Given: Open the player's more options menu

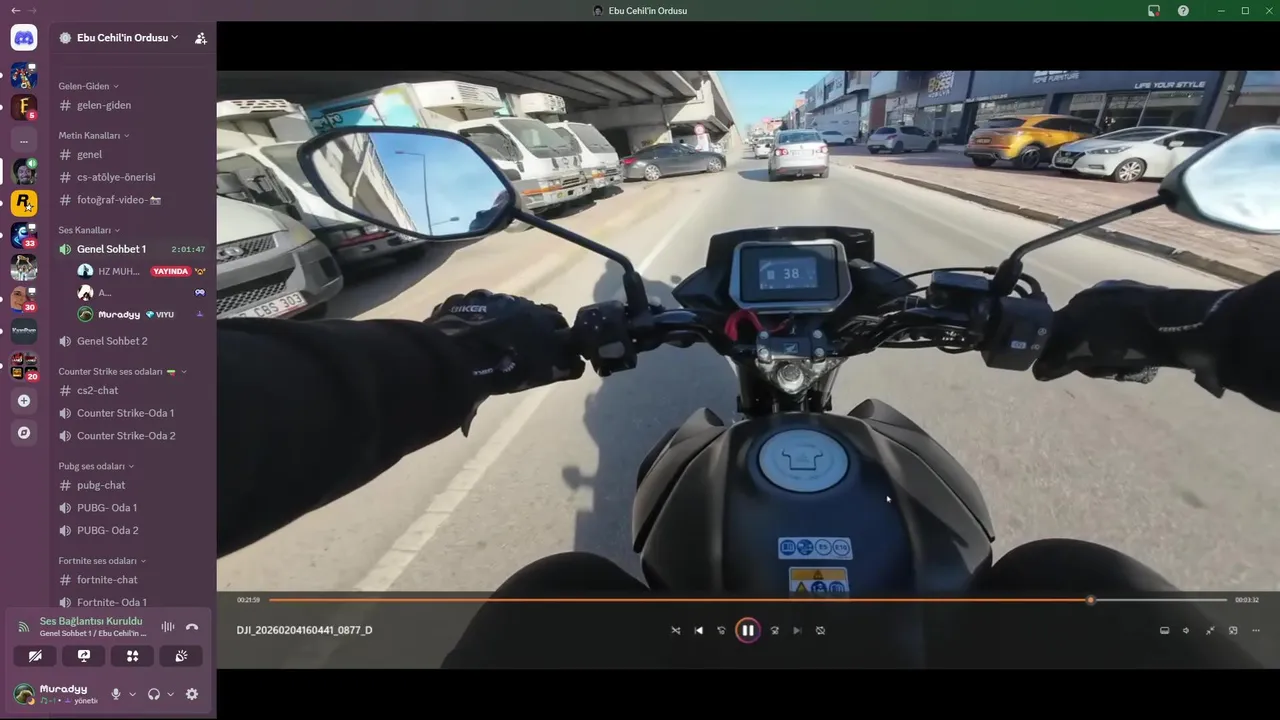Looking at the screenshot, I should [x=1256, y=630].
